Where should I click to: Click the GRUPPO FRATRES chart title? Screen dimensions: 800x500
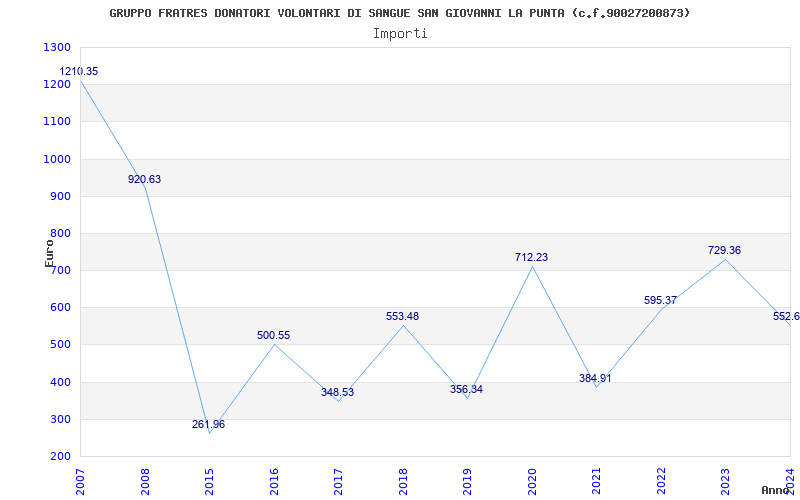tap(400, 13)
